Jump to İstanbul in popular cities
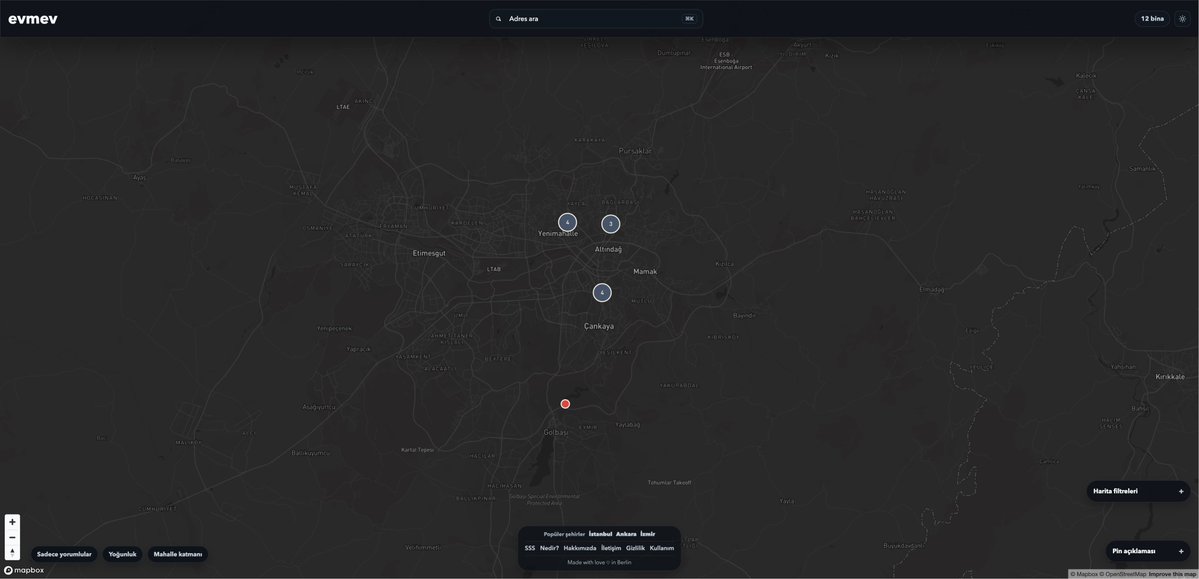Image resolution: width=1199 pixels, height=579 pixels. [x=600, y=534]
